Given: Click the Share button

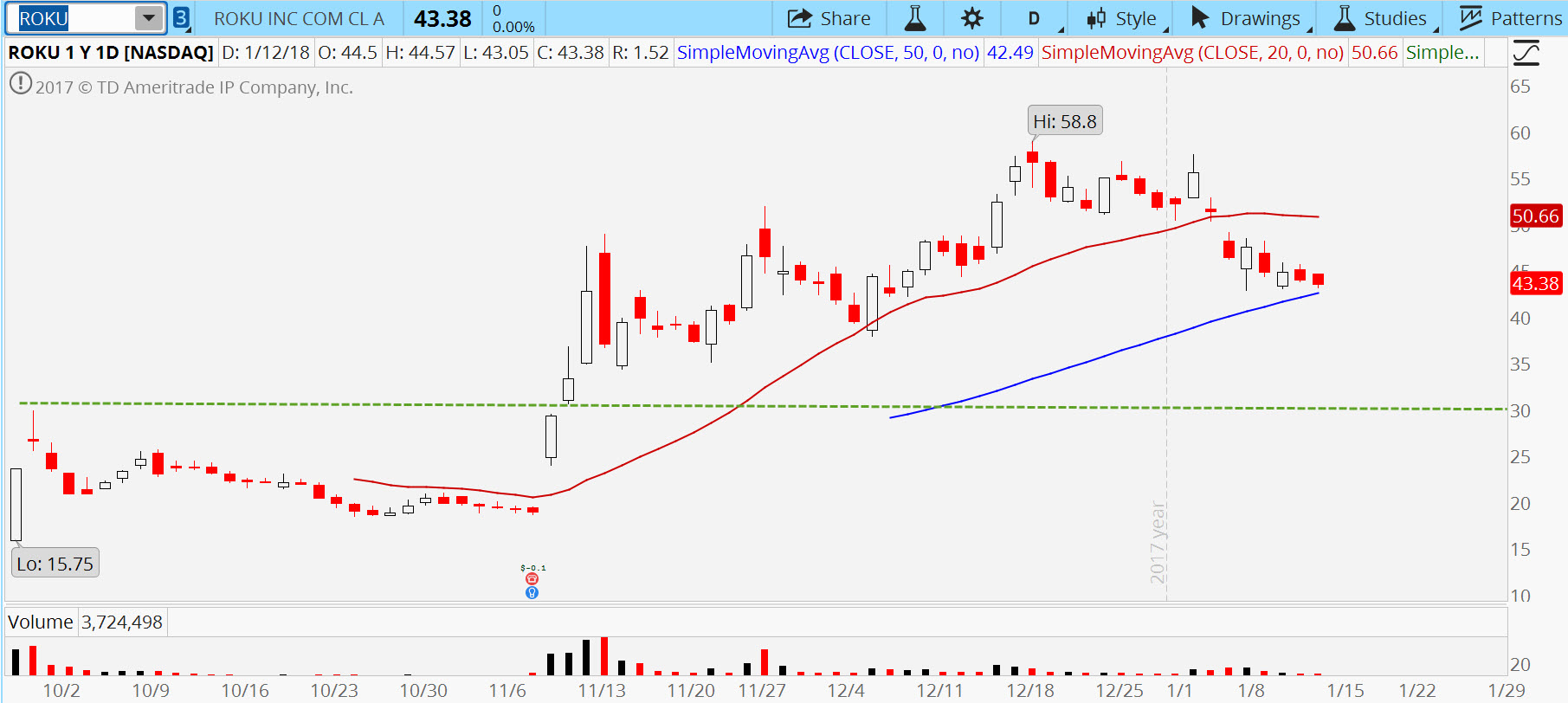Looking at the screenshot, I should coord(829,18).
